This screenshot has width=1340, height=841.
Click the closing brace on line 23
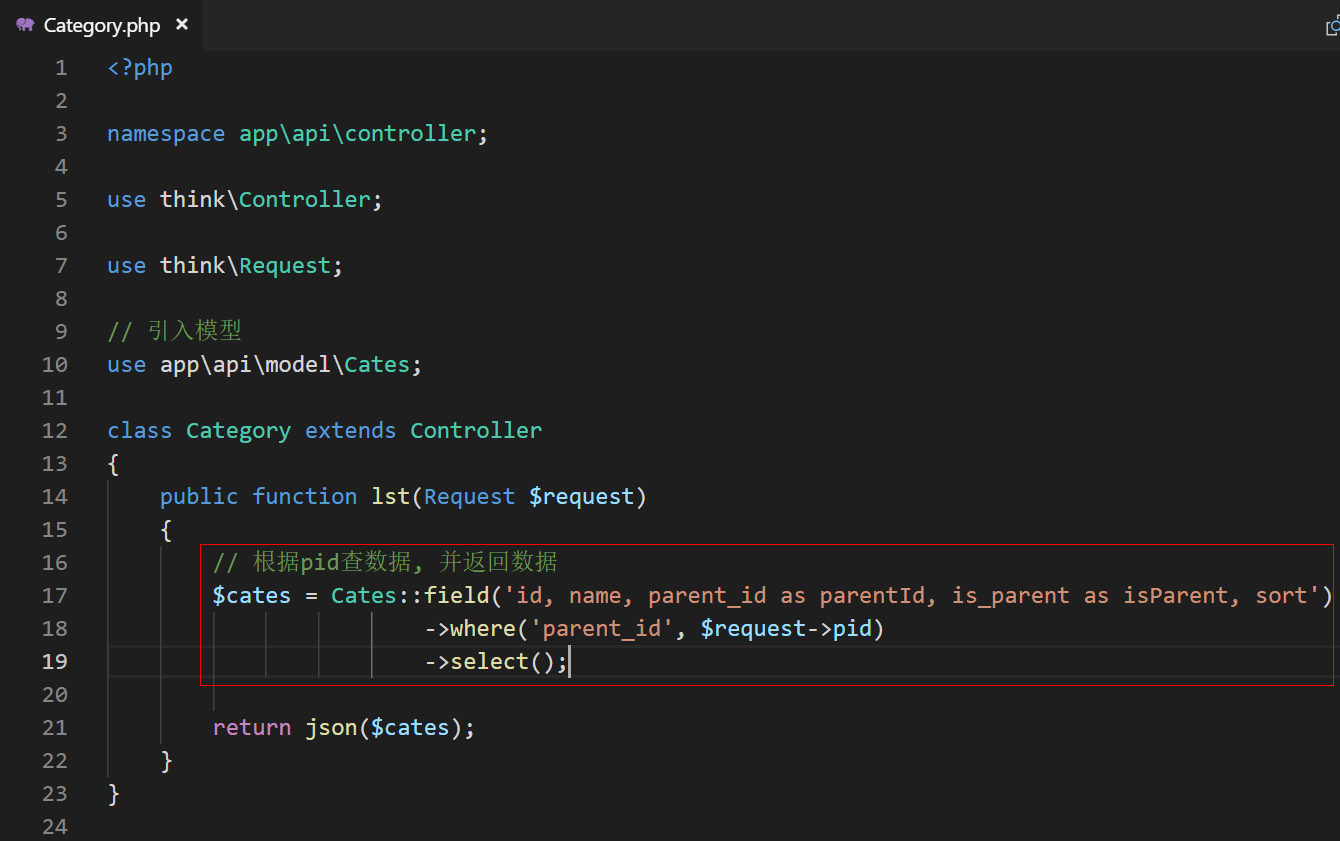tap(113, 794)
